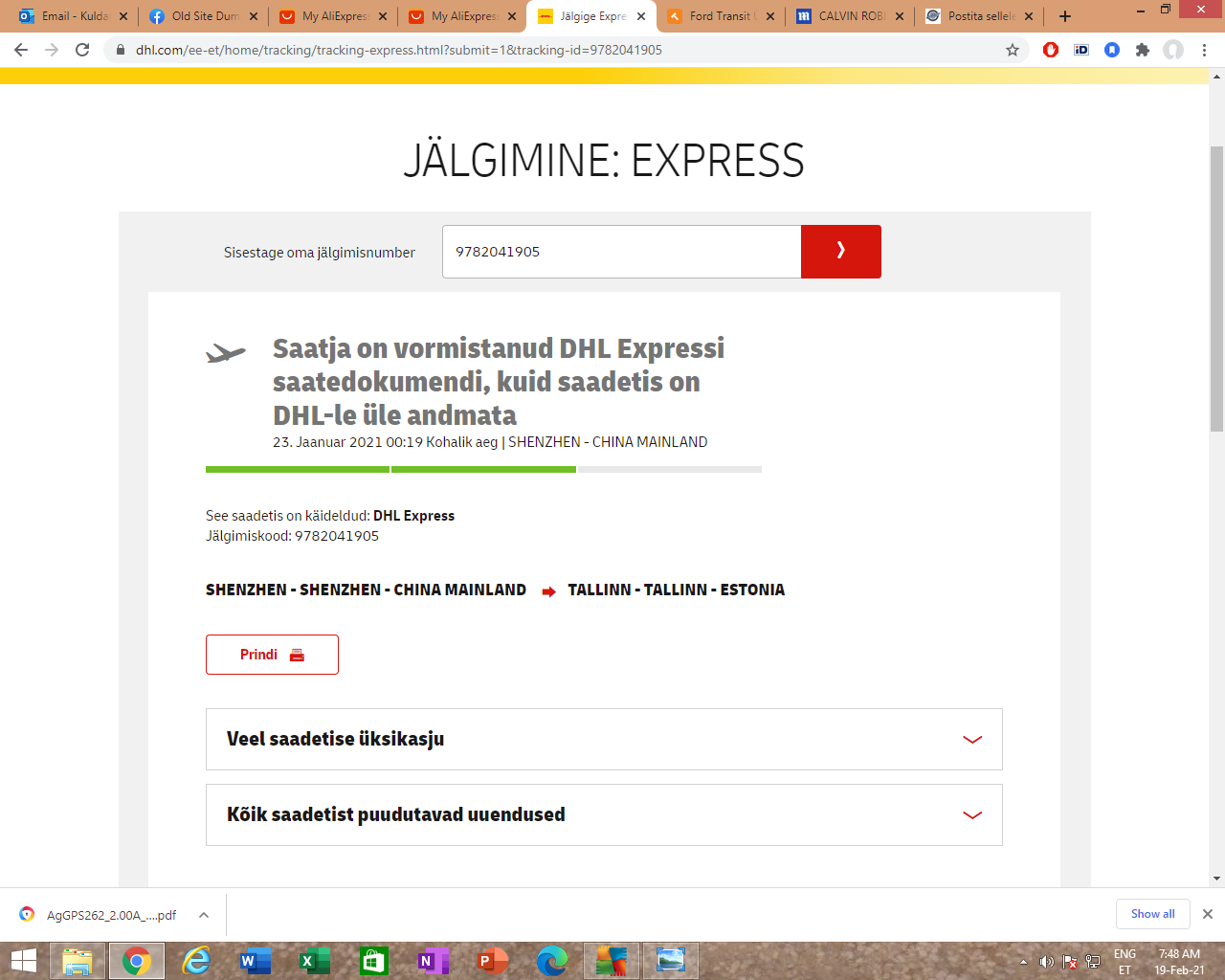The width and height of the screenshot is (1225, 980).
Task: Close the downloads bar
Action: pos(1208,914)
